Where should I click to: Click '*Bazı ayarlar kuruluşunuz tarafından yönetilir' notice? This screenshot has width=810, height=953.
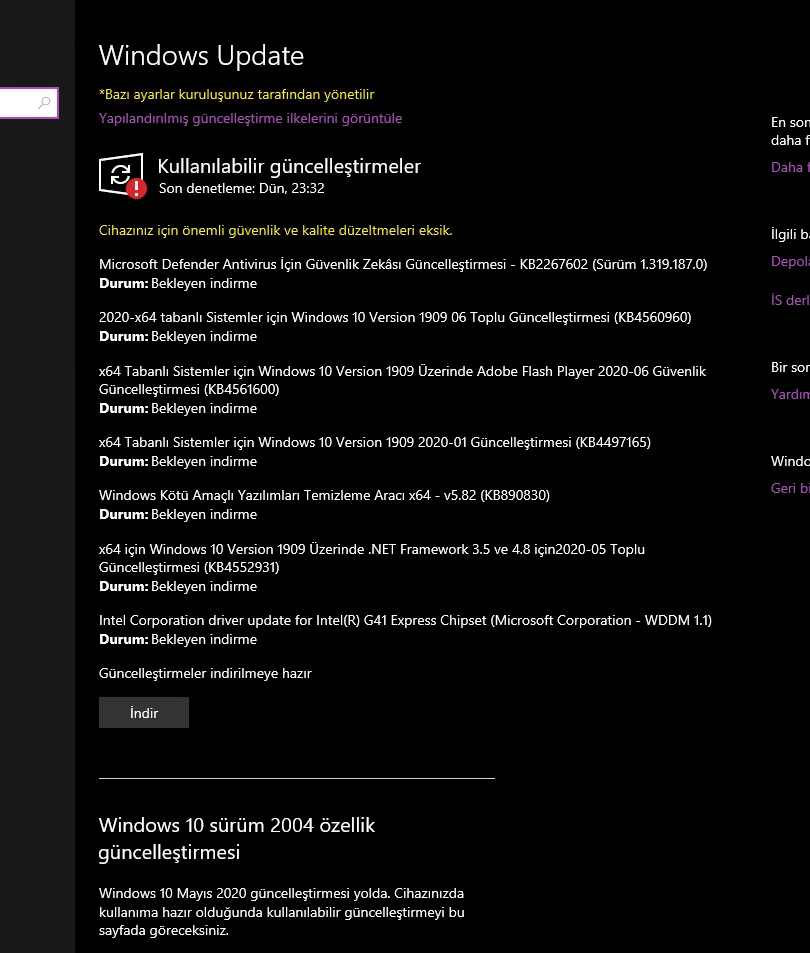[236, 94]
